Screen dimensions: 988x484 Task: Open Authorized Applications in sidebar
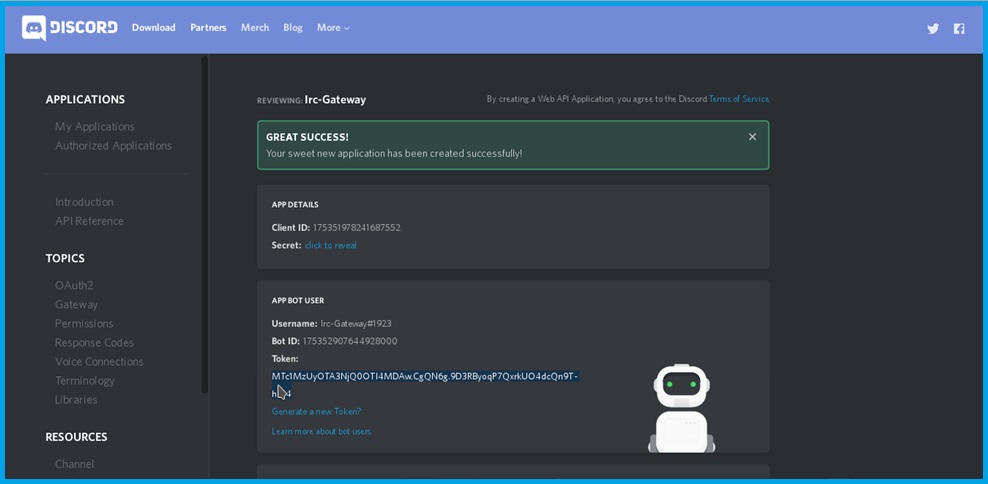(x=113, y=145)
